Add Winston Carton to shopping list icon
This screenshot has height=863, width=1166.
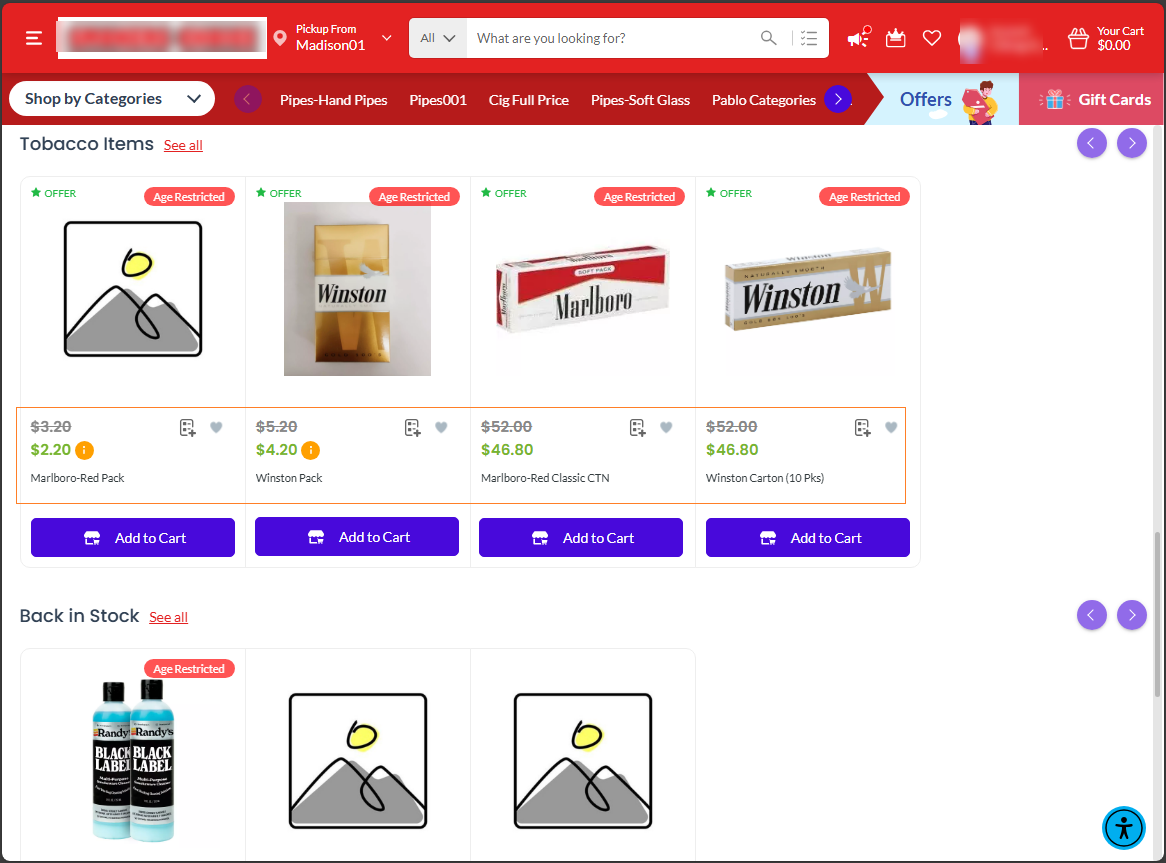(863, 427)
